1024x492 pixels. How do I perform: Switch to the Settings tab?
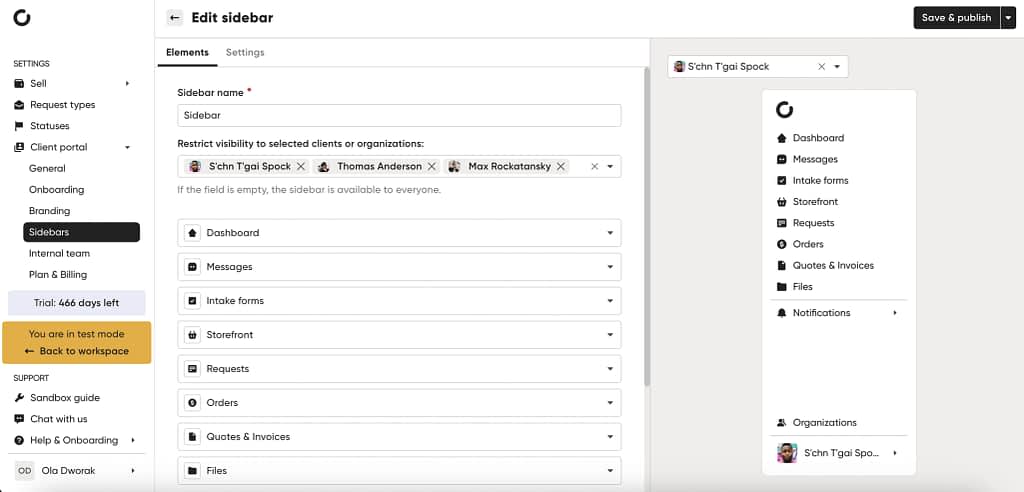pyautogui.click(x=245, y=52)
